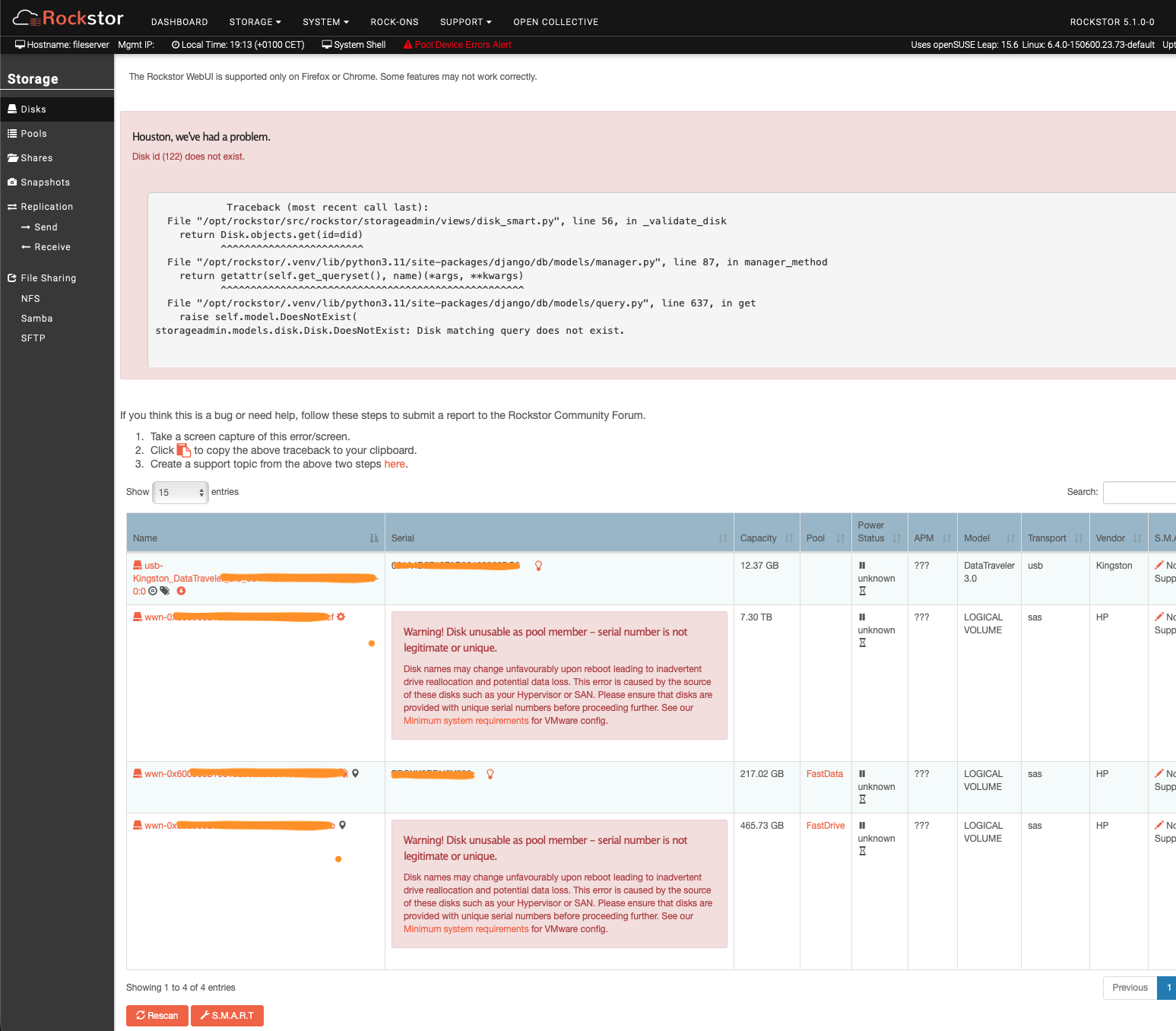This screenshot has width=1176, height=1031.
Task: Click the lightbulb icon beside Kingston disk serial
Action: (x=538, y=566)
